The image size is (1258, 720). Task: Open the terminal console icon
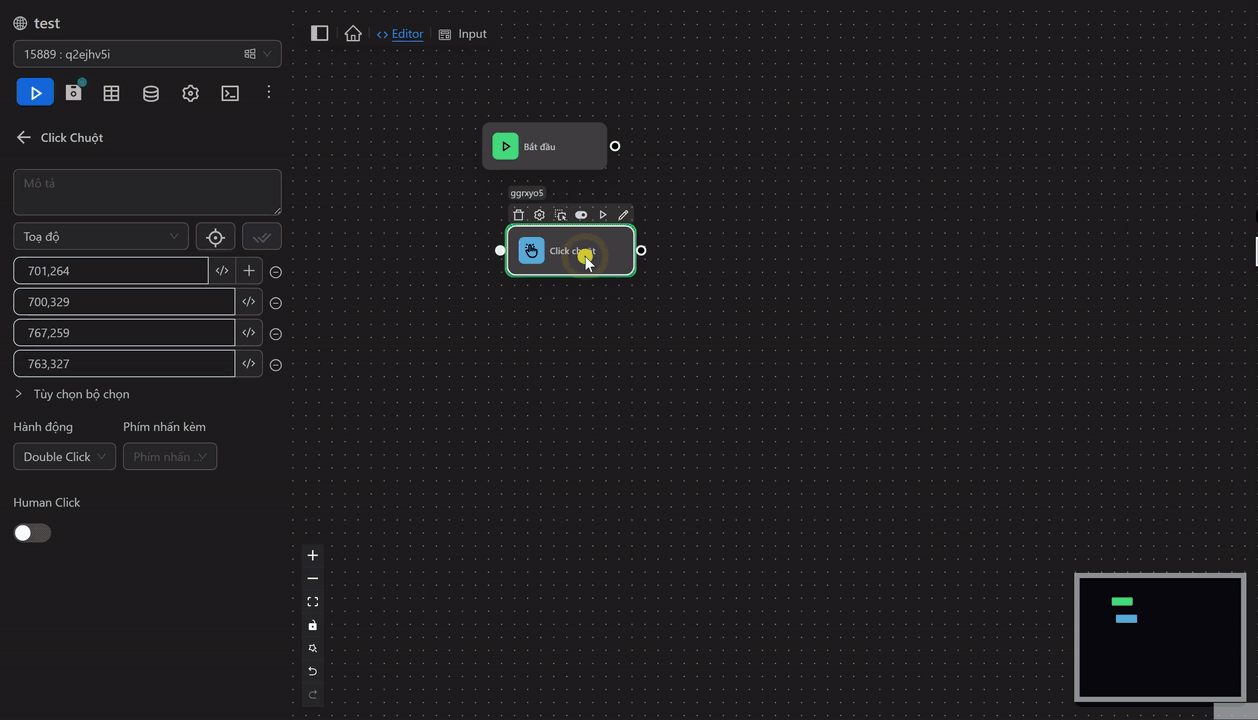[x=230, y=93]
